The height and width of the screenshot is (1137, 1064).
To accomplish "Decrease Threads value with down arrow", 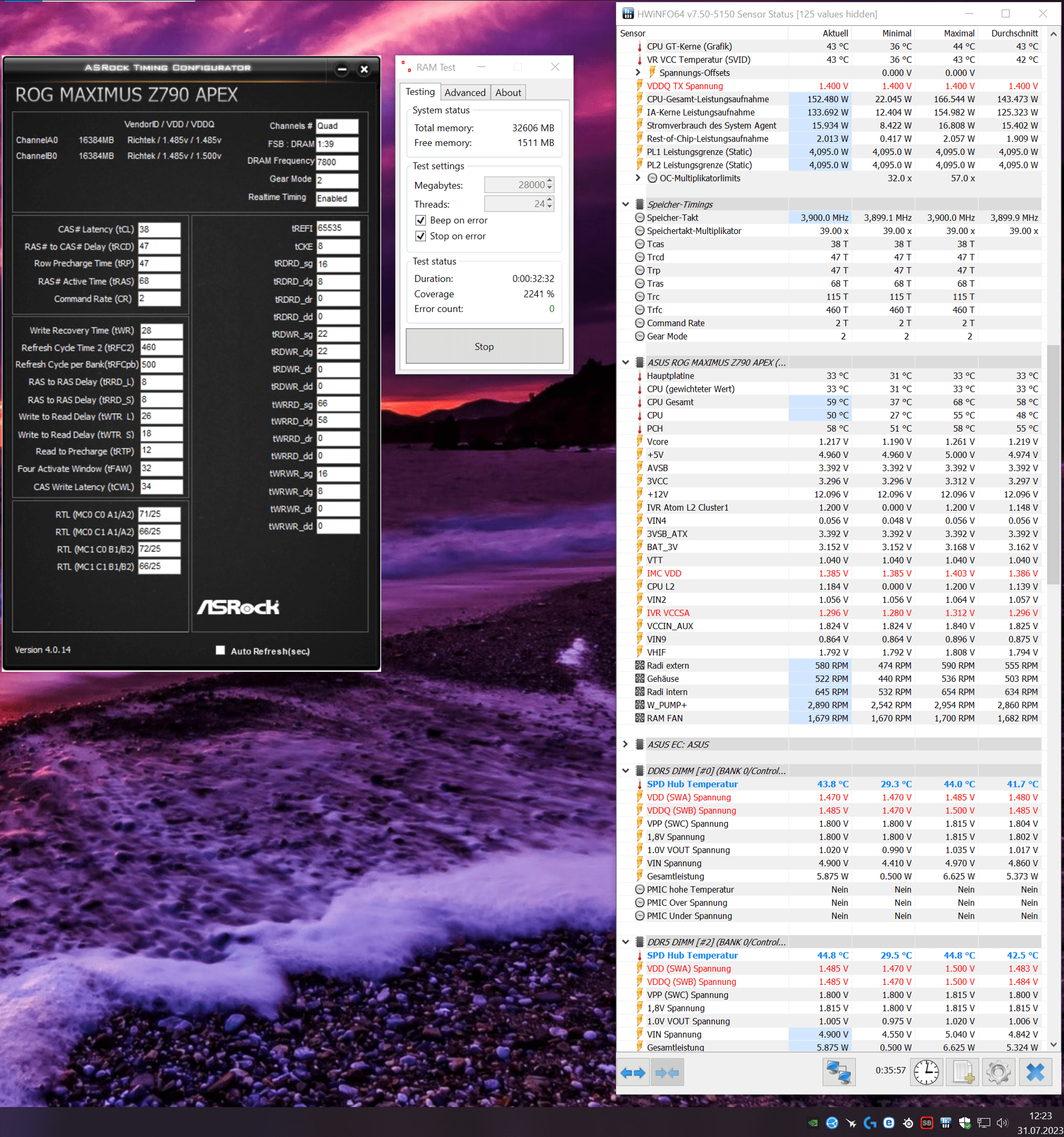I will (550, 207).
